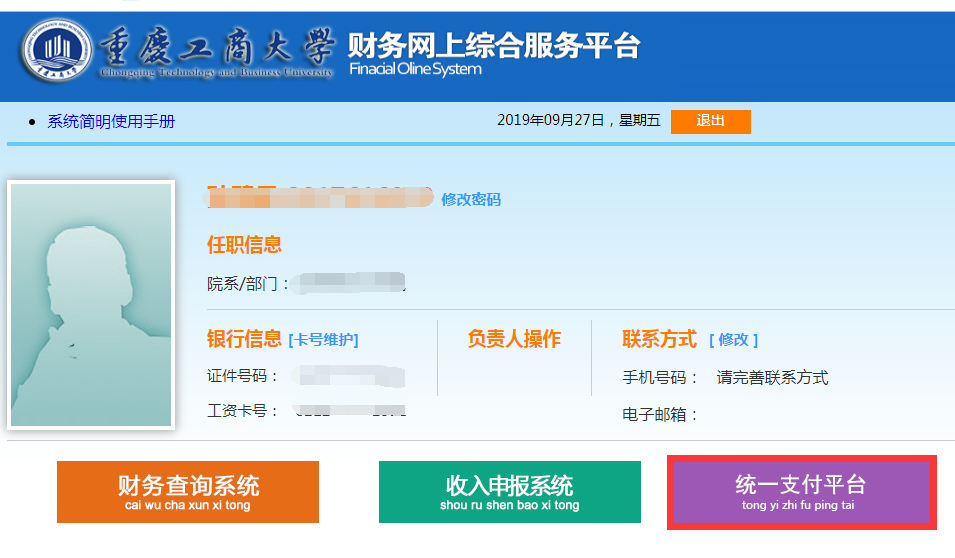Click the 电子邮箱 email field label
The width and height of the screenshot is (955, 558).
660,414
